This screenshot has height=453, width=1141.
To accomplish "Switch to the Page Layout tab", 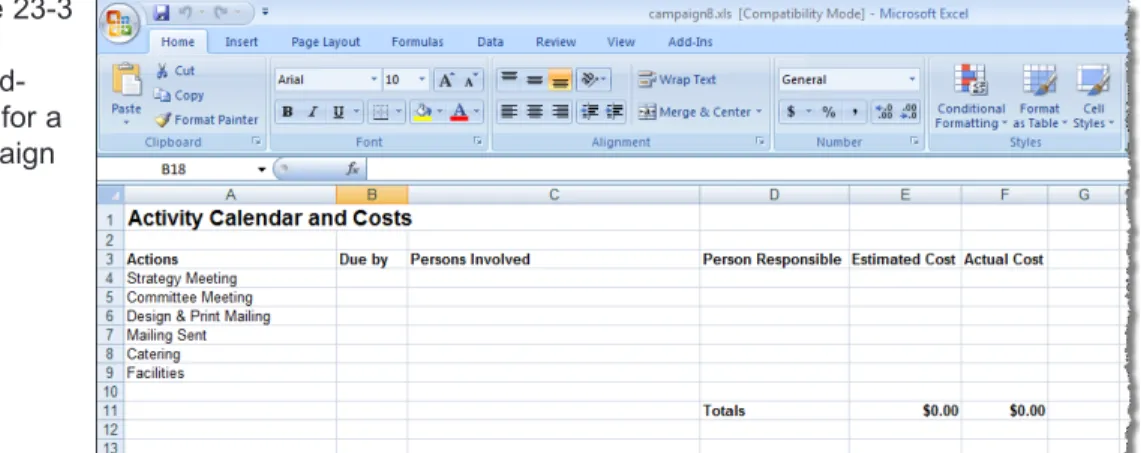I will point(325,42).
